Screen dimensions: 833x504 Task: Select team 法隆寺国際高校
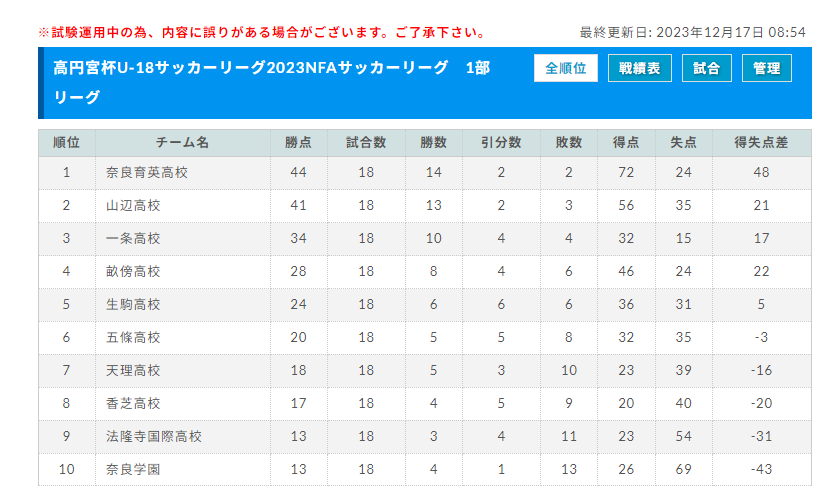pos(154,437)
